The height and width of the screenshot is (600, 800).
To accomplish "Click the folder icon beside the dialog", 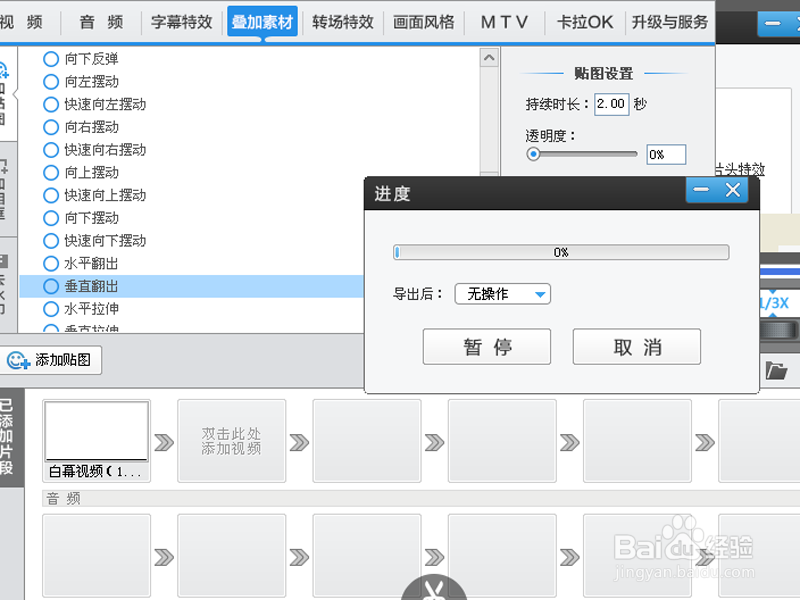I will pyautogui.click(x=777, y=370).
